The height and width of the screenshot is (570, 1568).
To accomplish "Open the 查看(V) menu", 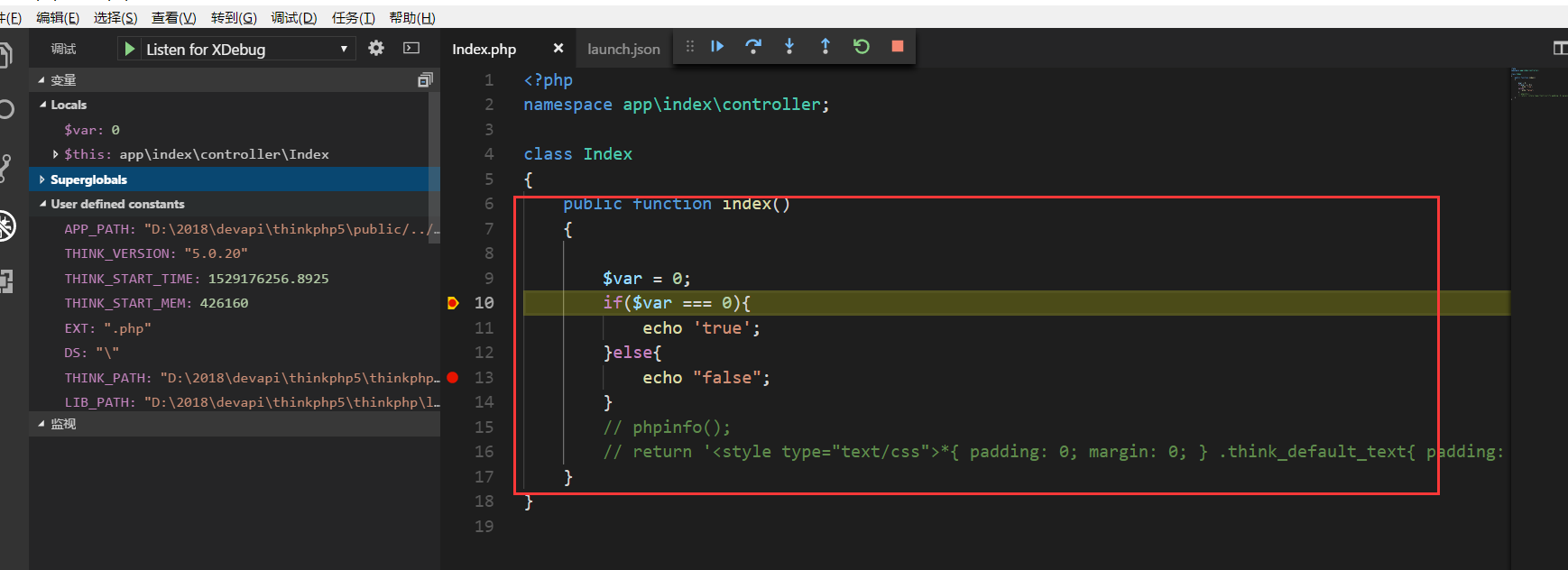I will (x=173, y=18).
